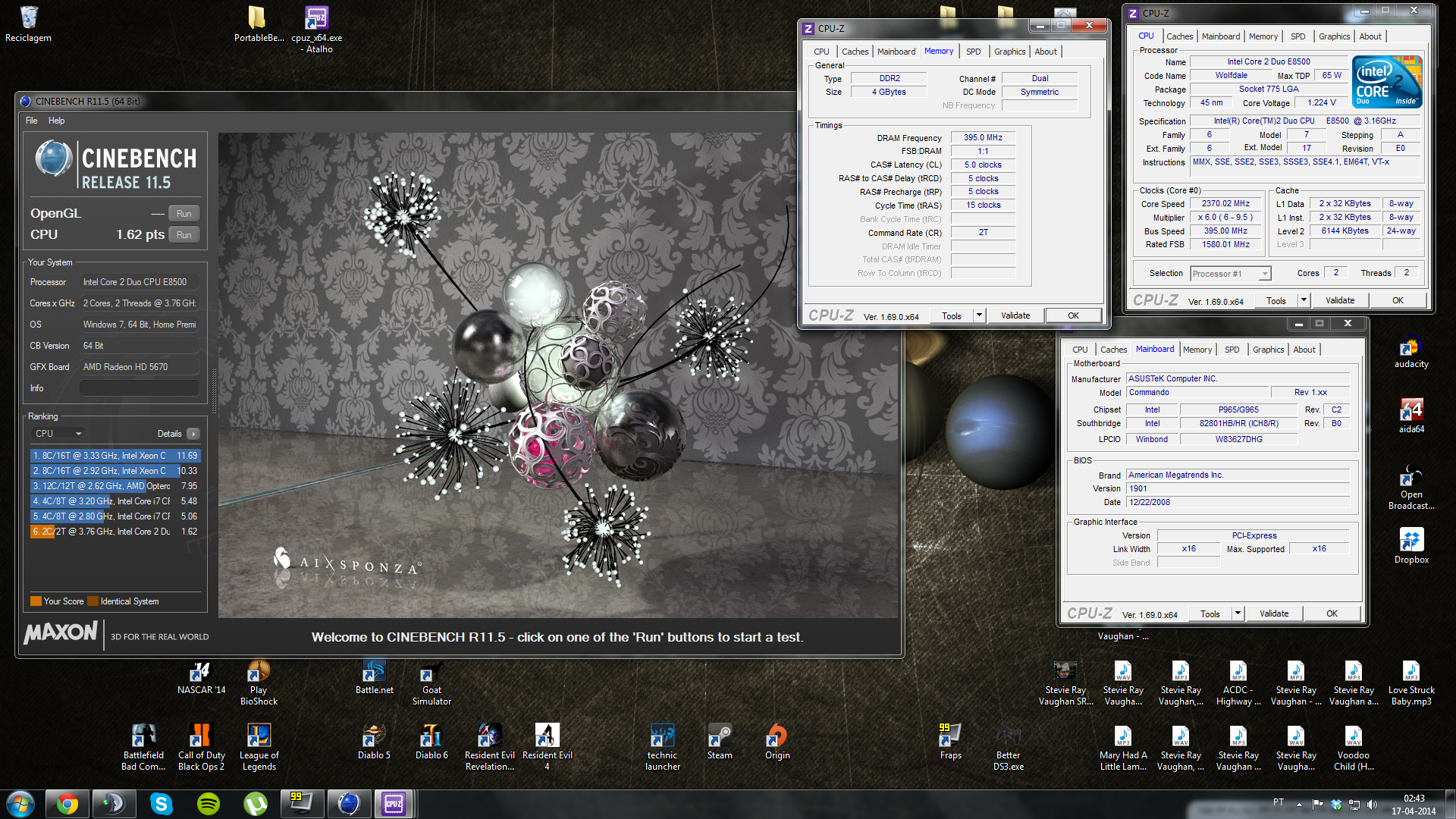Open About tab in top-right CPU-Z window
Image resolution: width=1456 pixels, height=819 pixels.
tap(1370, 36)
